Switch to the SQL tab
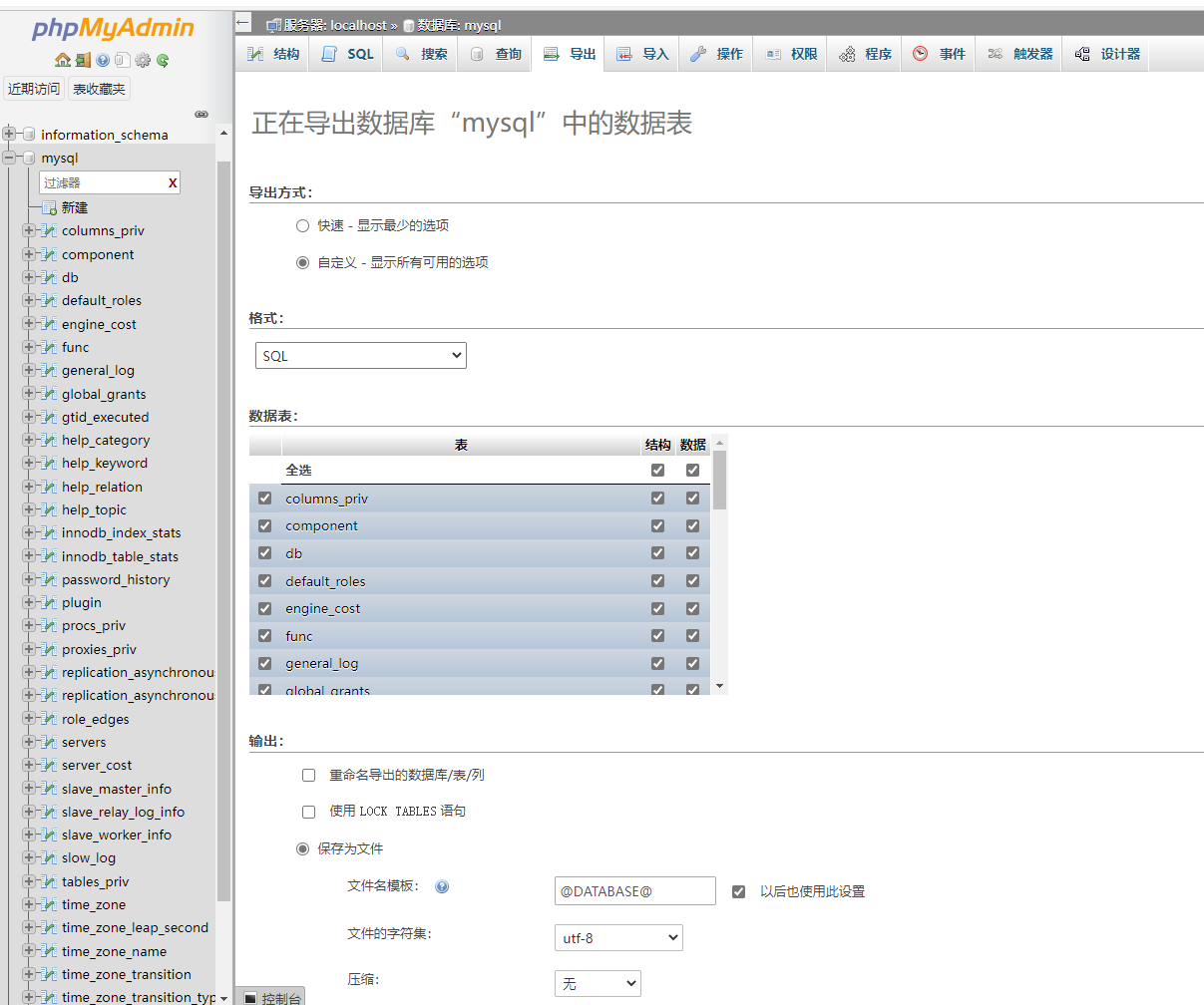Image resolution: width=1204 pixels, height=1005 pixels. tap(348, 54)
